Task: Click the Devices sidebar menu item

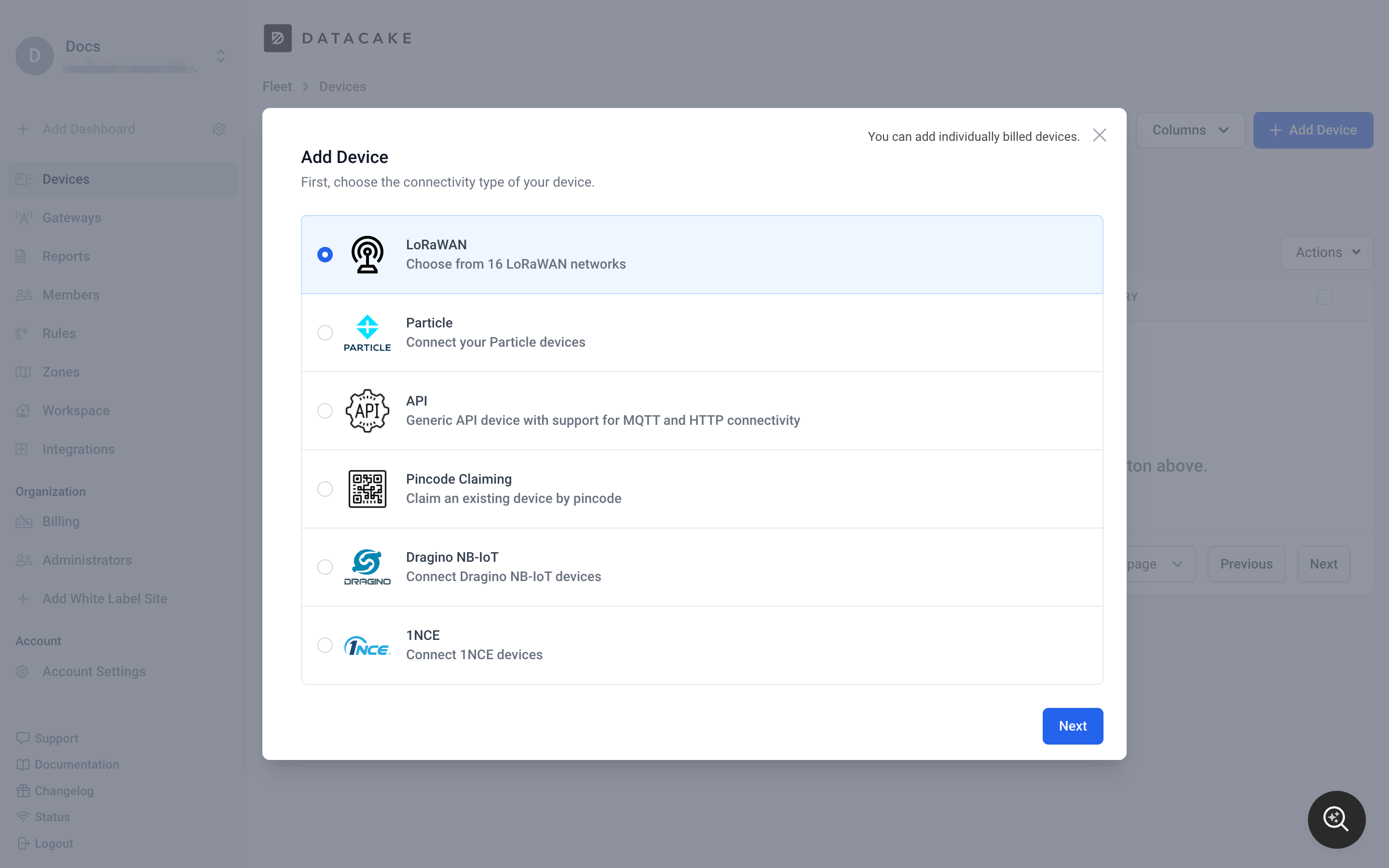Action: [x=66, y=178]
